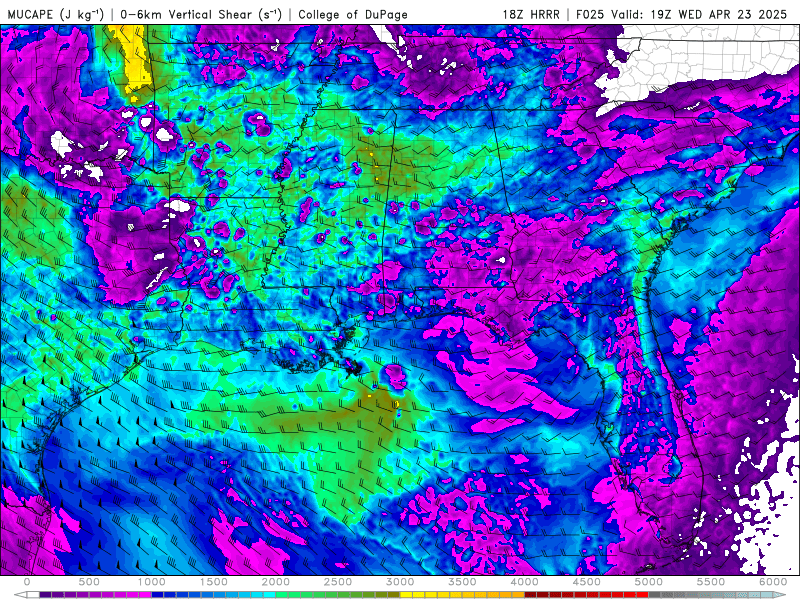Click the "18Z HRRR" model run label

(x=531, y=14)
